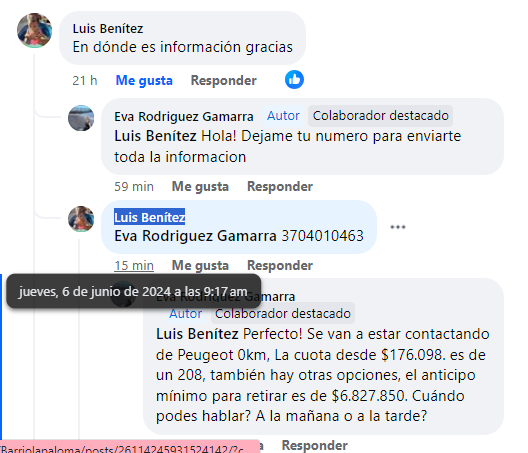Click Luis Benítez's avatar beside the phone number reply
The height and width of the screenshot is (453, 528).
[81, 219]
